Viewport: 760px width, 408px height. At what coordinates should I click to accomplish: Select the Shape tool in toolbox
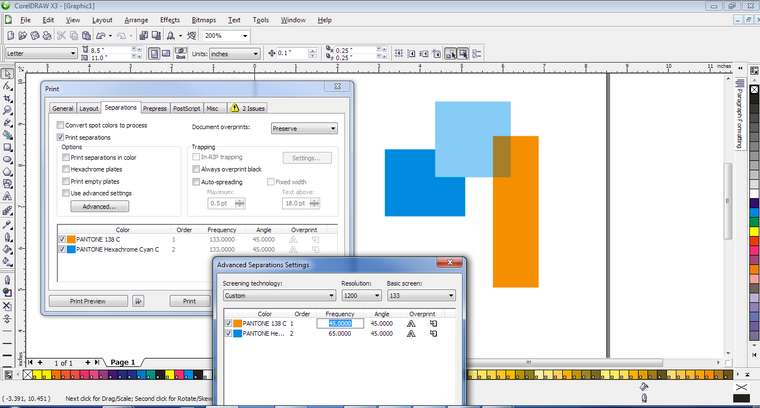pos(7,86)
